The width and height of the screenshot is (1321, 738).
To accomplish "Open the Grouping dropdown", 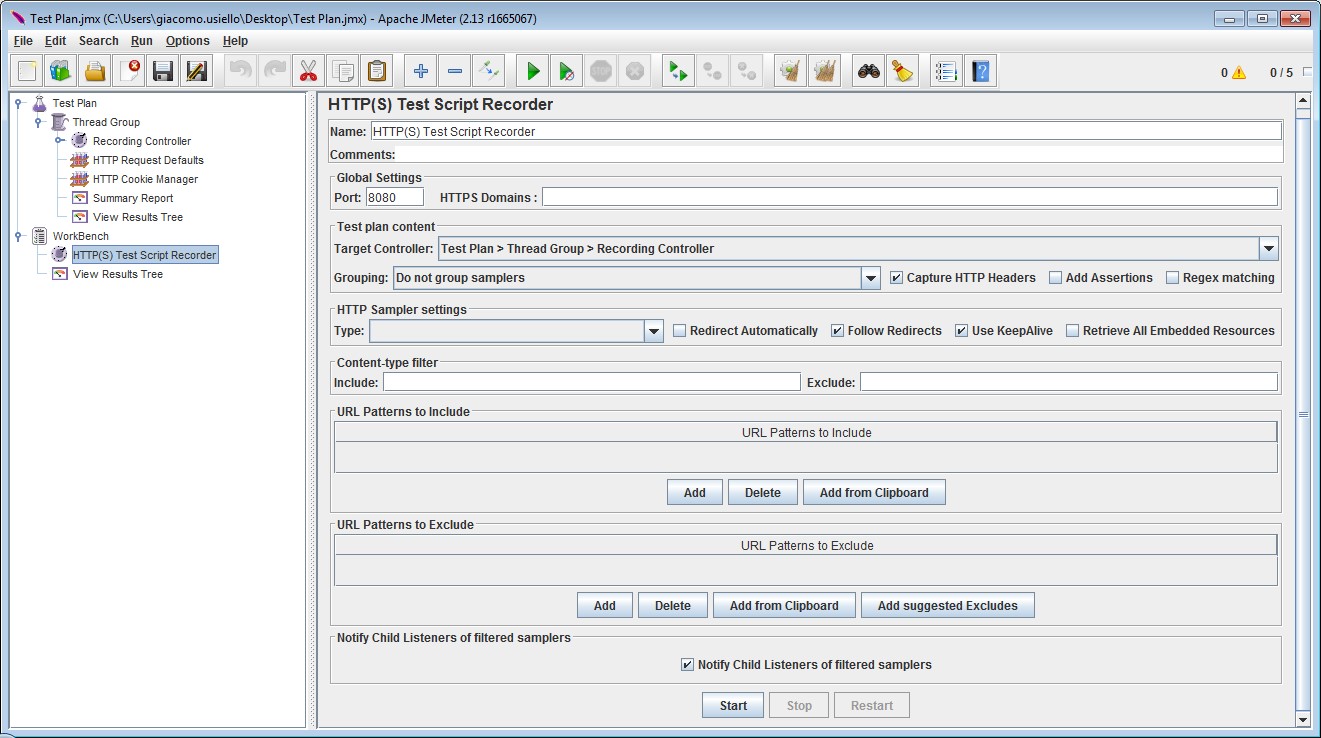I will coord(870,278).
